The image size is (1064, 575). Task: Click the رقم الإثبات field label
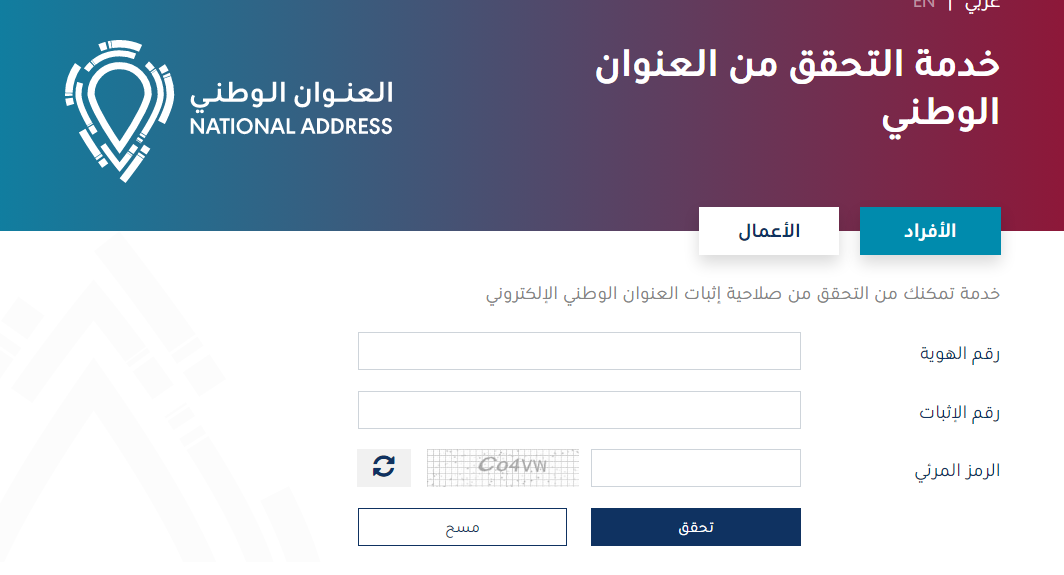click(x=960, y=412)
